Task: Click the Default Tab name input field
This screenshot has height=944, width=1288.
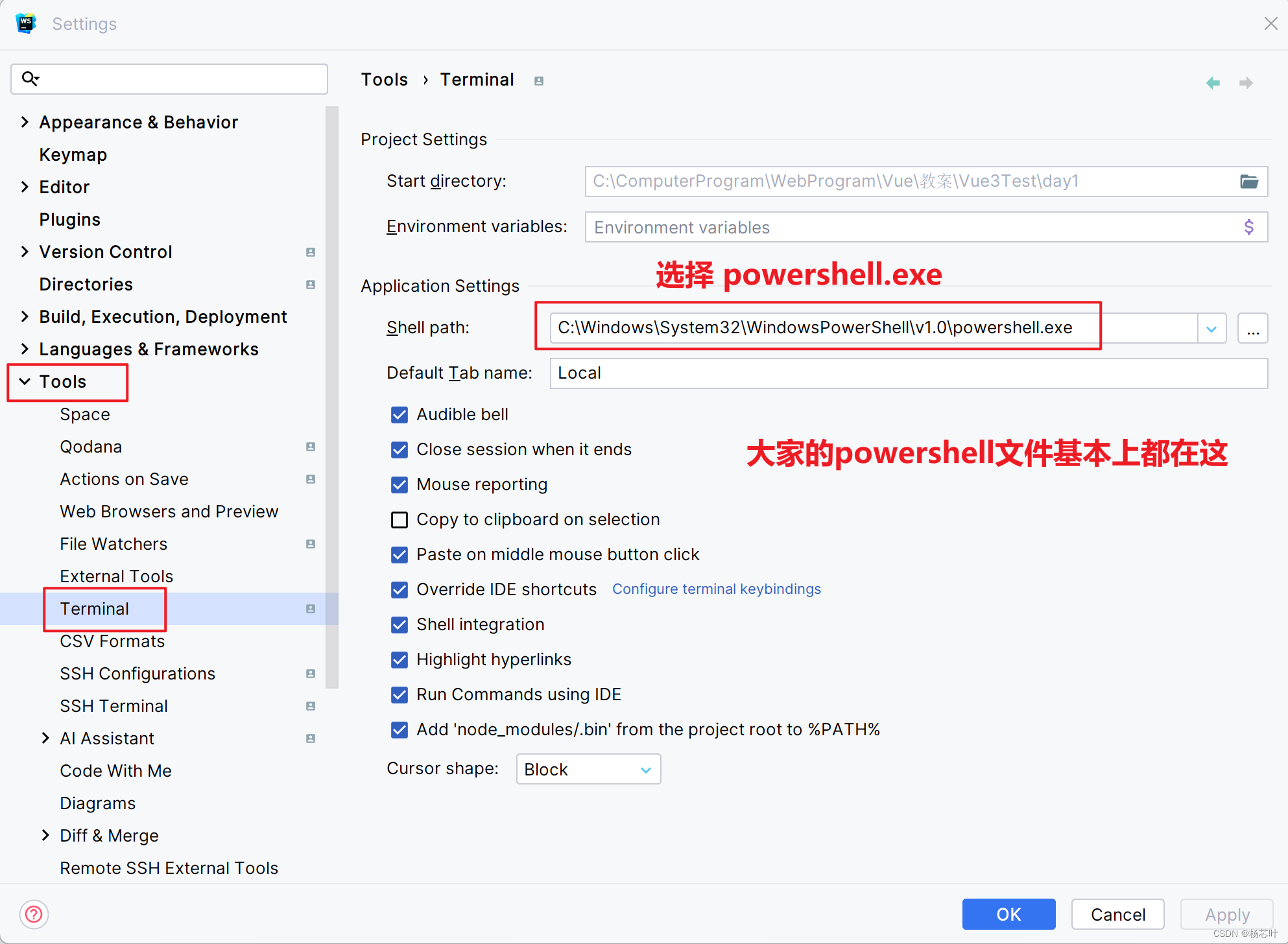Action: coord(908,373)
